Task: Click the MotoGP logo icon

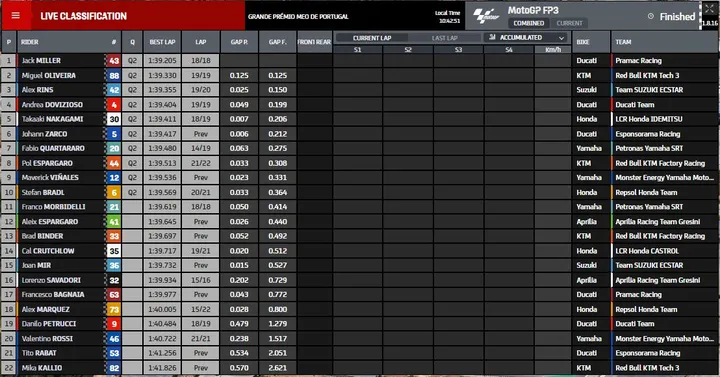Action: click(486, 16)
